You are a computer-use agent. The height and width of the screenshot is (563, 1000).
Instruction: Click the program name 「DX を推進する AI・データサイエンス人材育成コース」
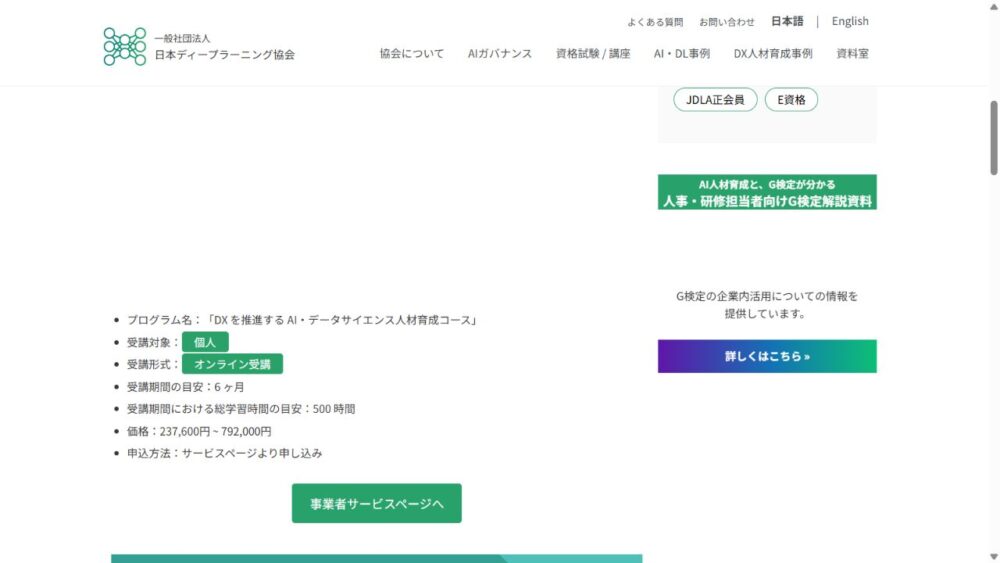pyautogui.click(x=342, y=320)
